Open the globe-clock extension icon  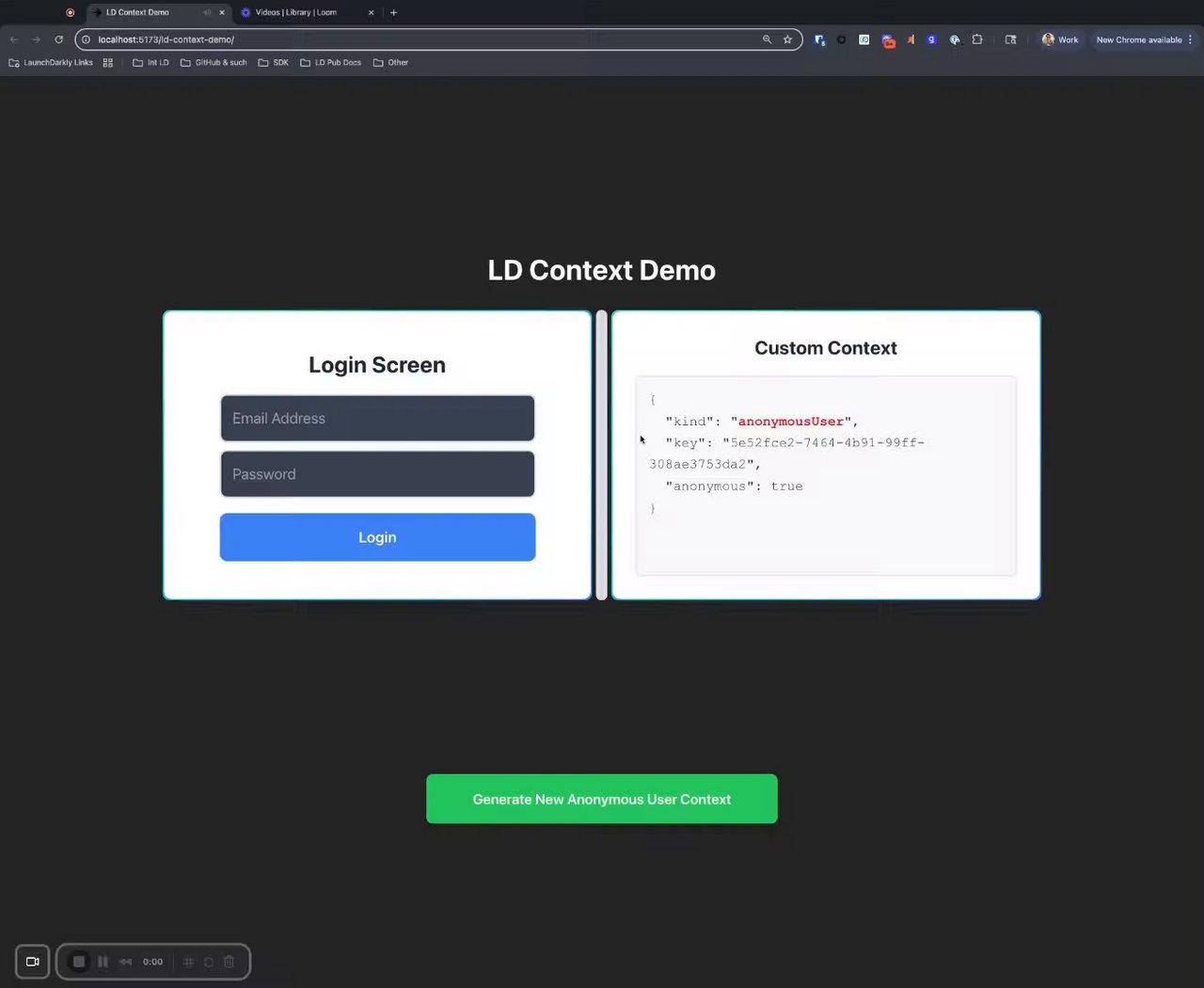(x=955, y=40)
